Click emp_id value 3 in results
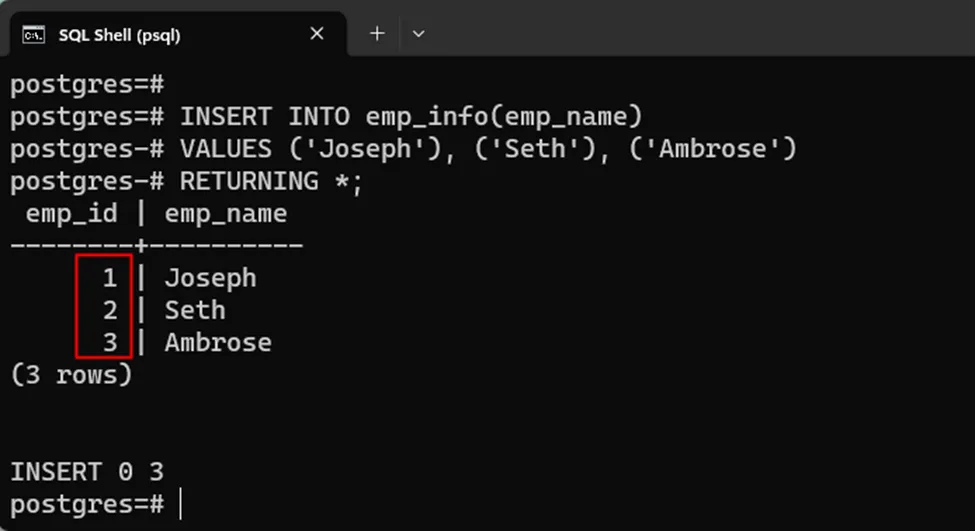Viewport: 975px width, 531px height. (x=110, y=342)
